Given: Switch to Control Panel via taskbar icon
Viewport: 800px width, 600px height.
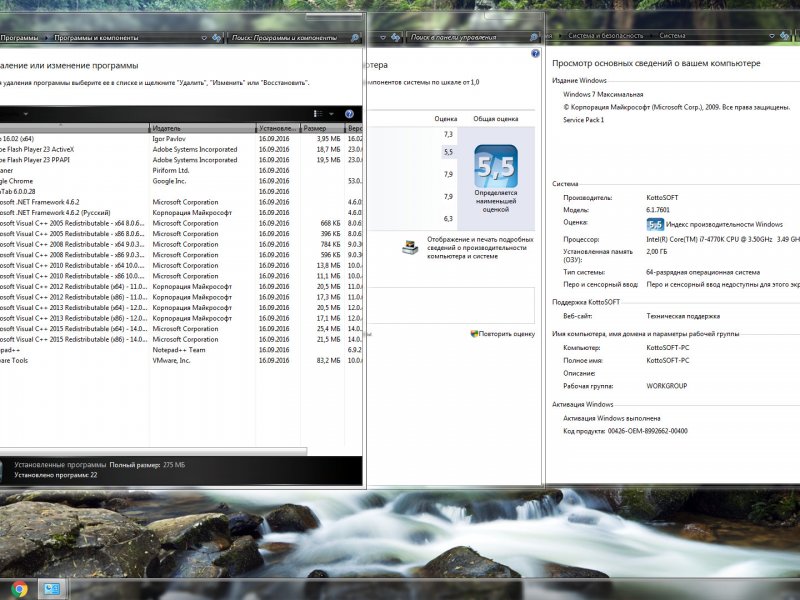Looking at the screenshot, I should tap(52, 589).
